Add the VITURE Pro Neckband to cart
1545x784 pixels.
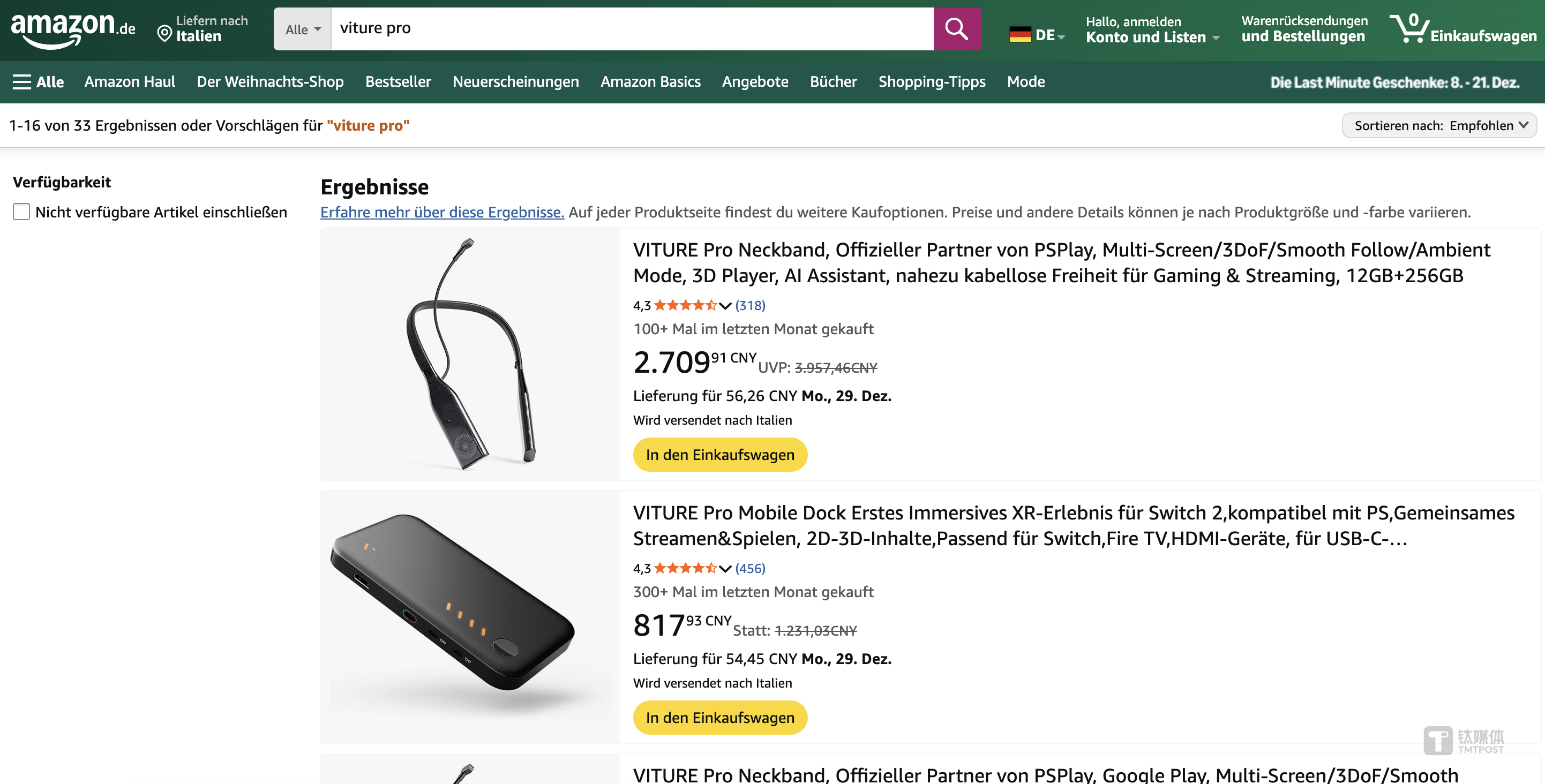click(x=719, y=455)
